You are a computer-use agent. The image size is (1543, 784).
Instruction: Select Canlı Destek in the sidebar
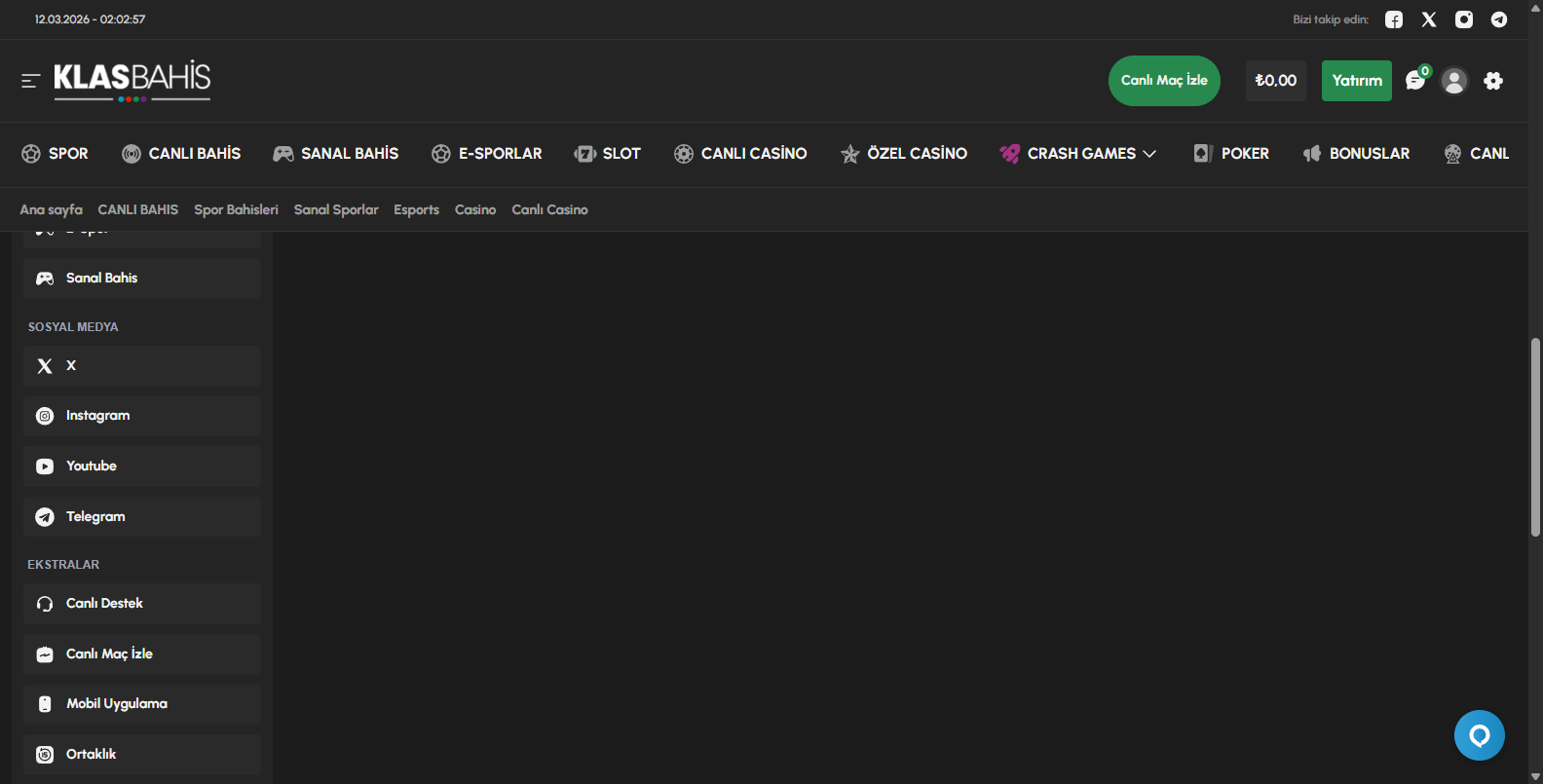142,604
